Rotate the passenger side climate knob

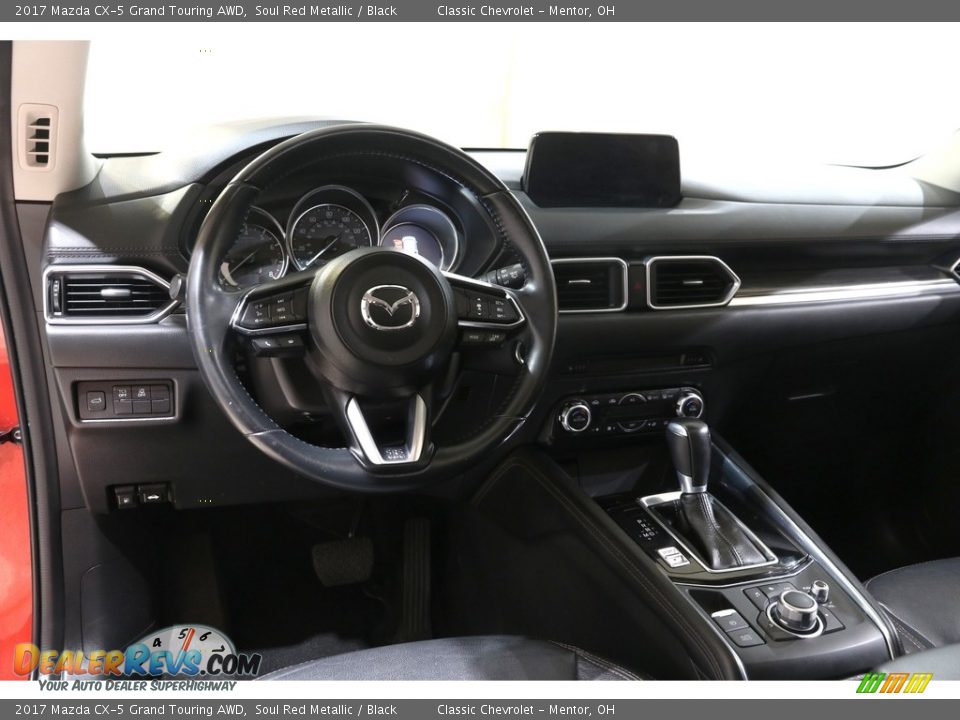691,408
